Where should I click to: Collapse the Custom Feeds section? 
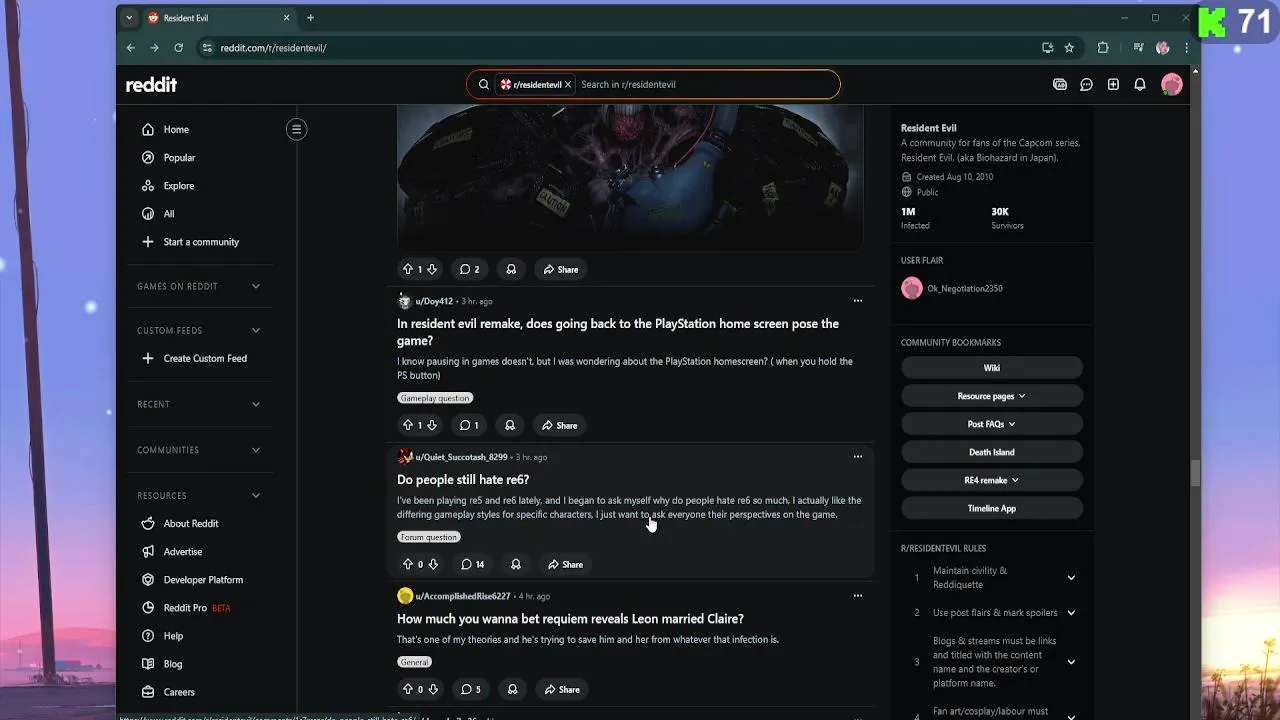256,330
